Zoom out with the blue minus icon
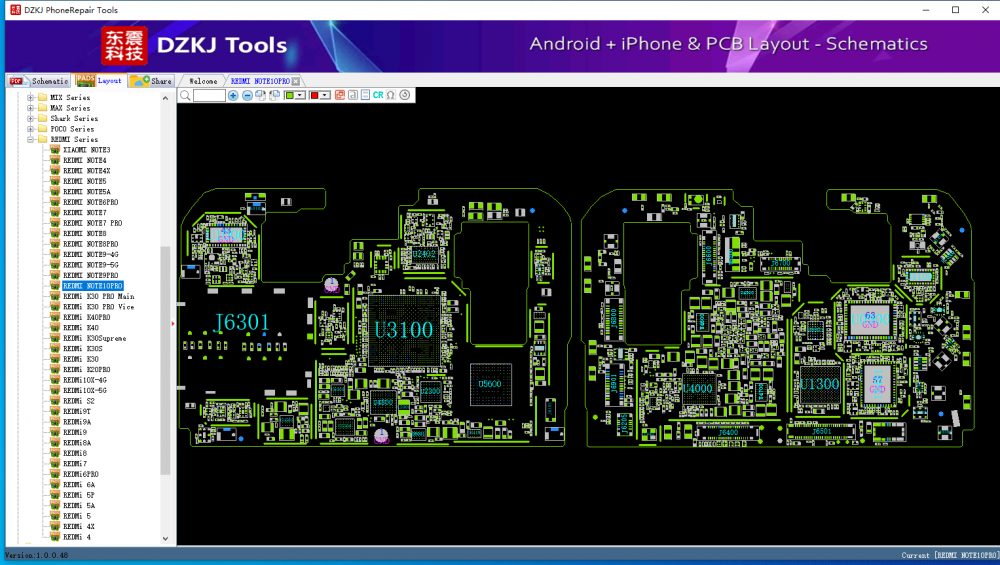1000x565 pixels. [247, 96]
